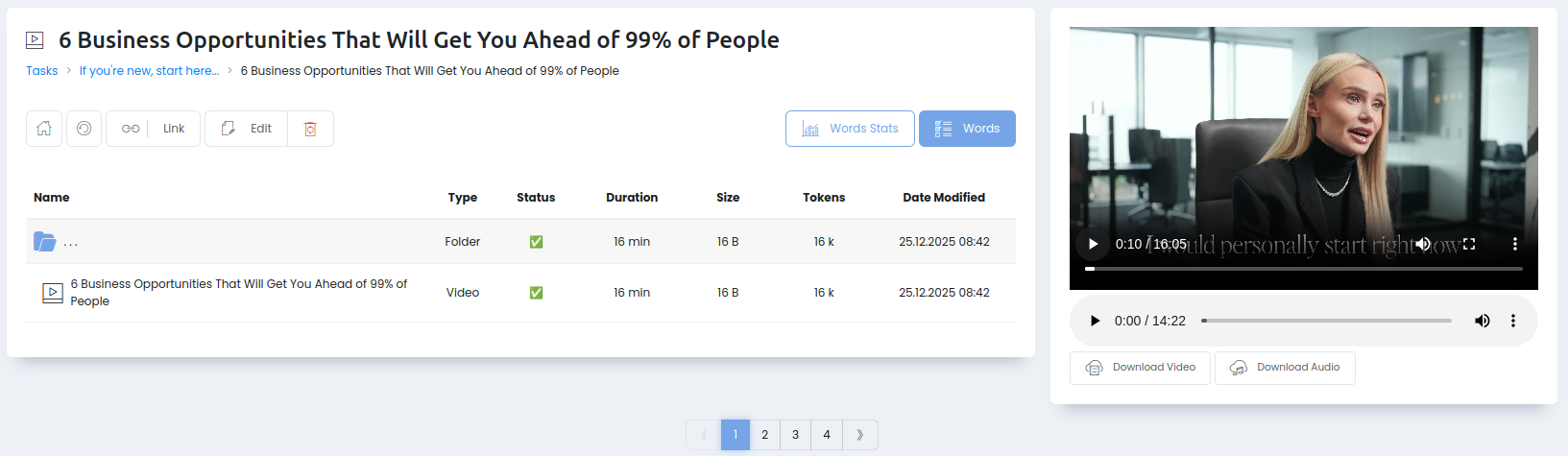Click the home icon button
The width and height of the screenshot is (1568, 456).
[x=44, y=129]
